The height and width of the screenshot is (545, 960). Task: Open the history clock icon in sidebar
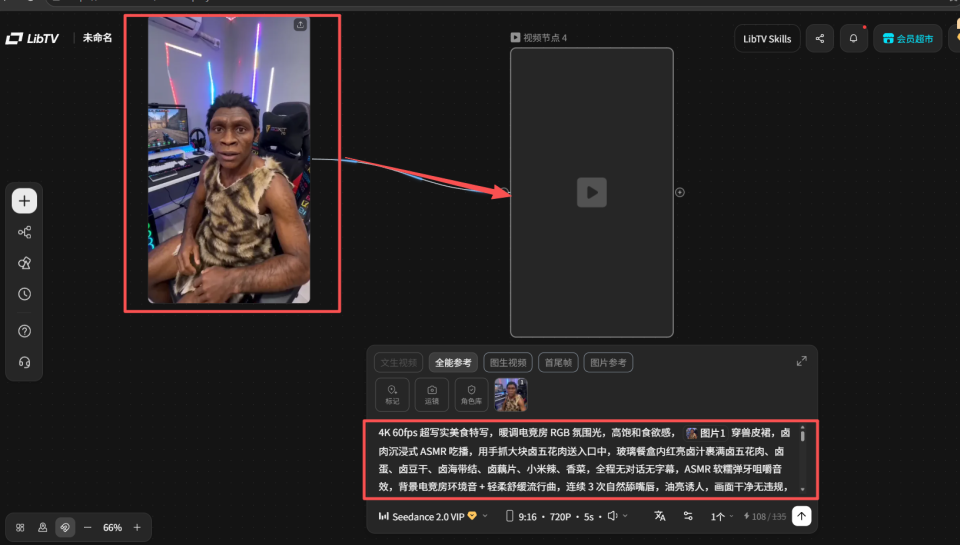tap(24, 294)
